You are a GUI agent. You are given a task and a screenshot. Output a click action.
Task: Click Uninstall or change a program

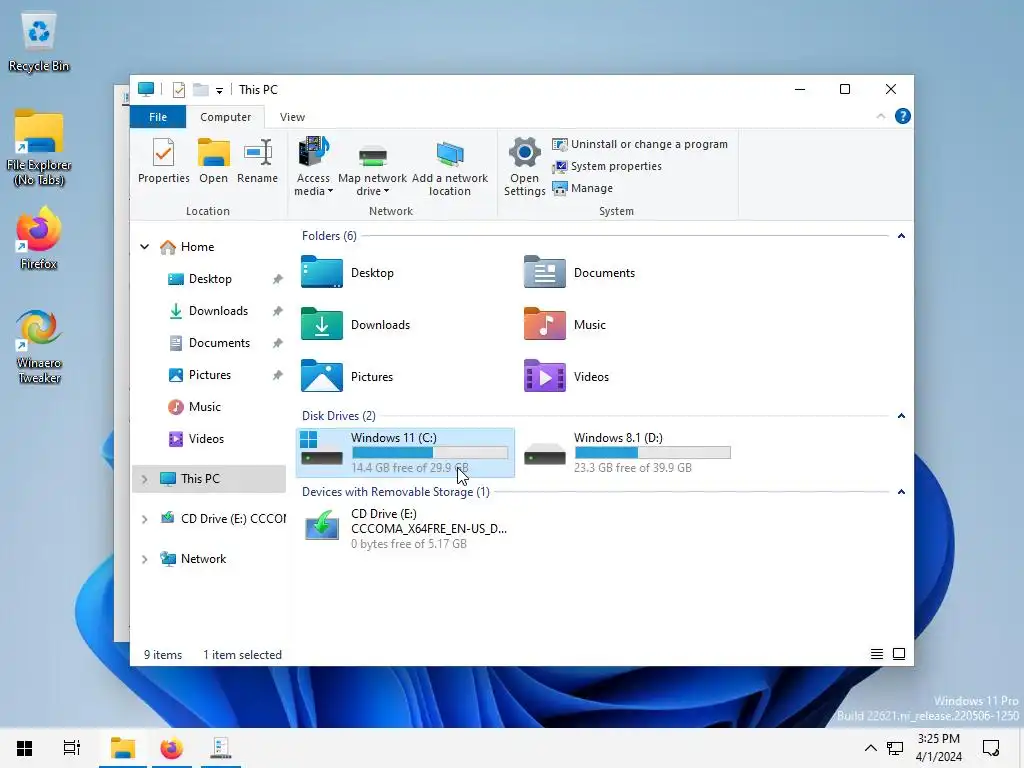click(640, 144)
